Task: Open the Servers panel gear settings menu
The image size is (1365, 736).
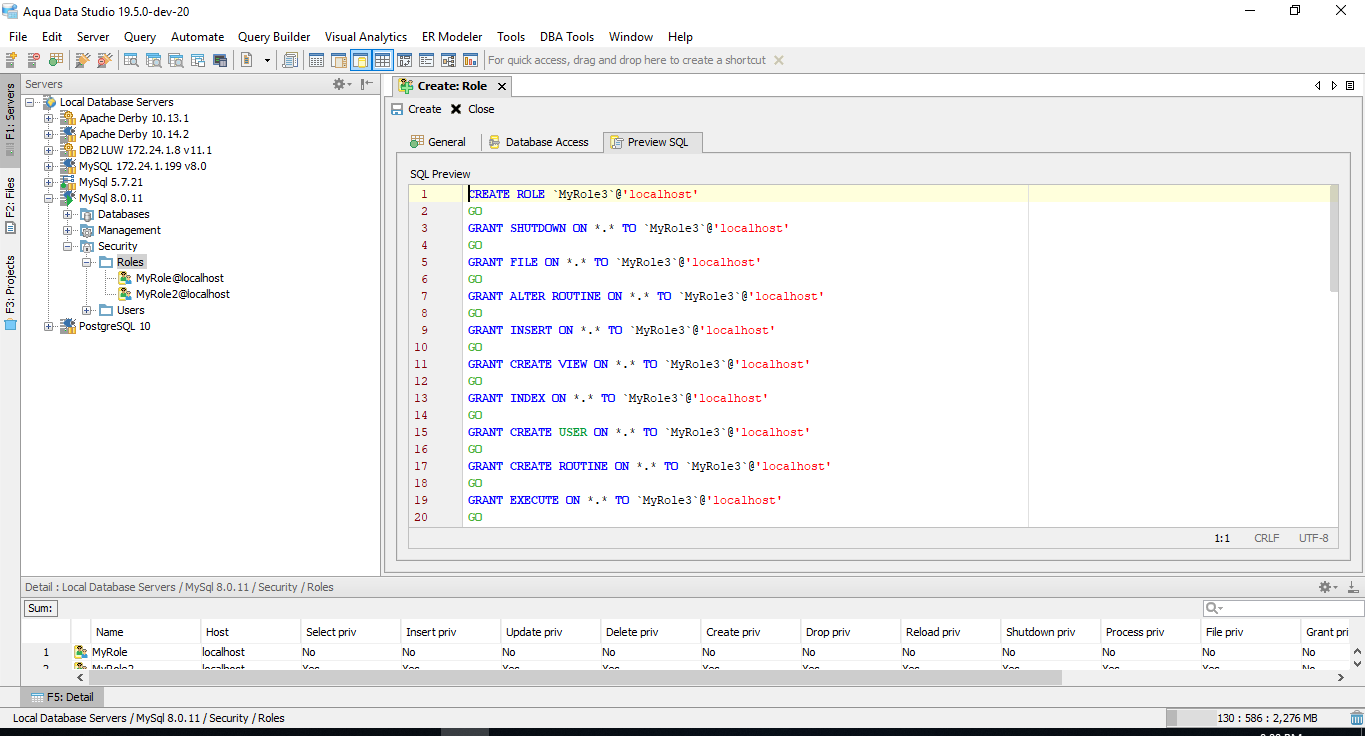Action: 341,85
